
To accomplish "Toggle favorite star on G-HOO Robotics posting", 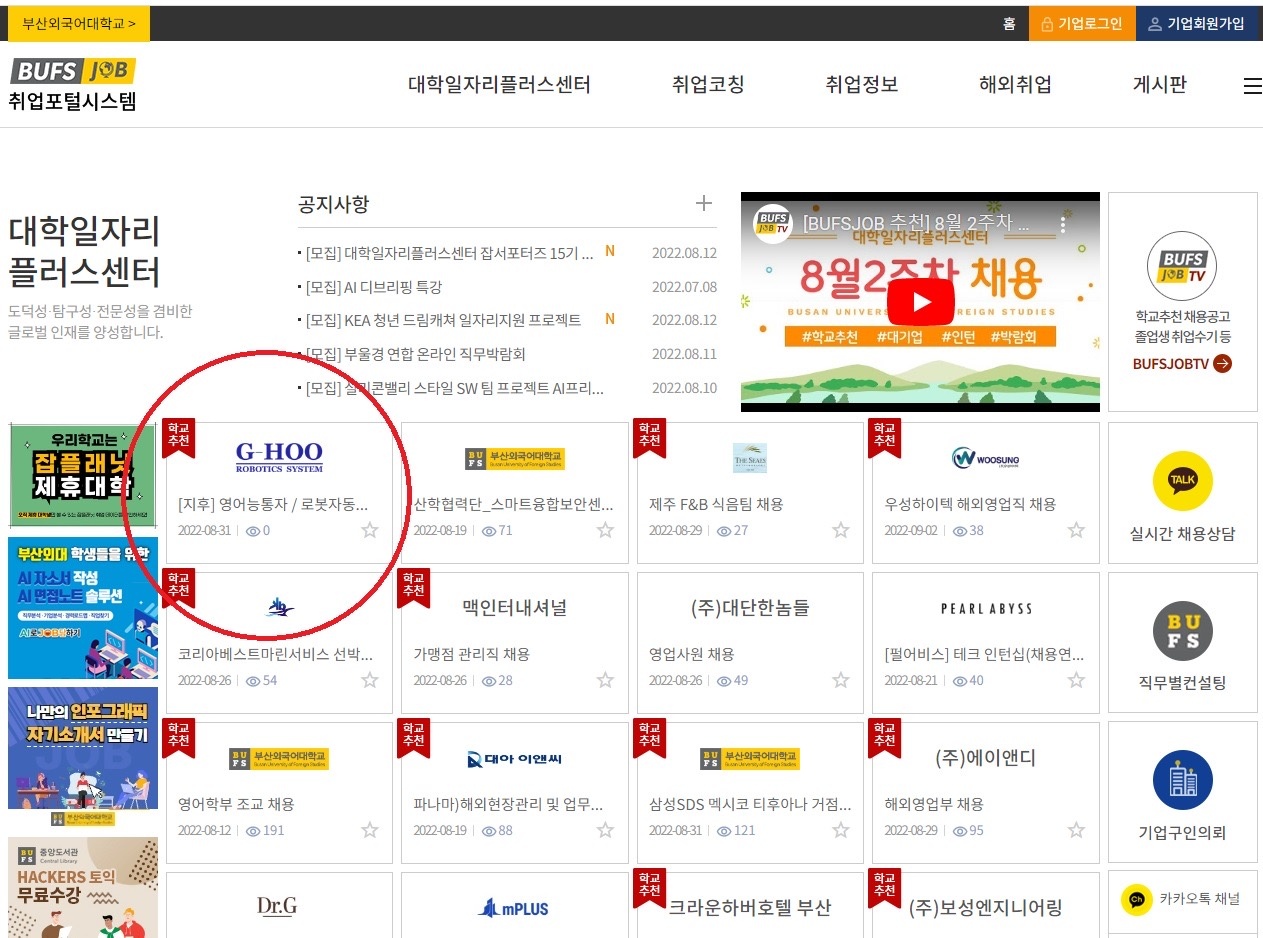I will point(370,530).
